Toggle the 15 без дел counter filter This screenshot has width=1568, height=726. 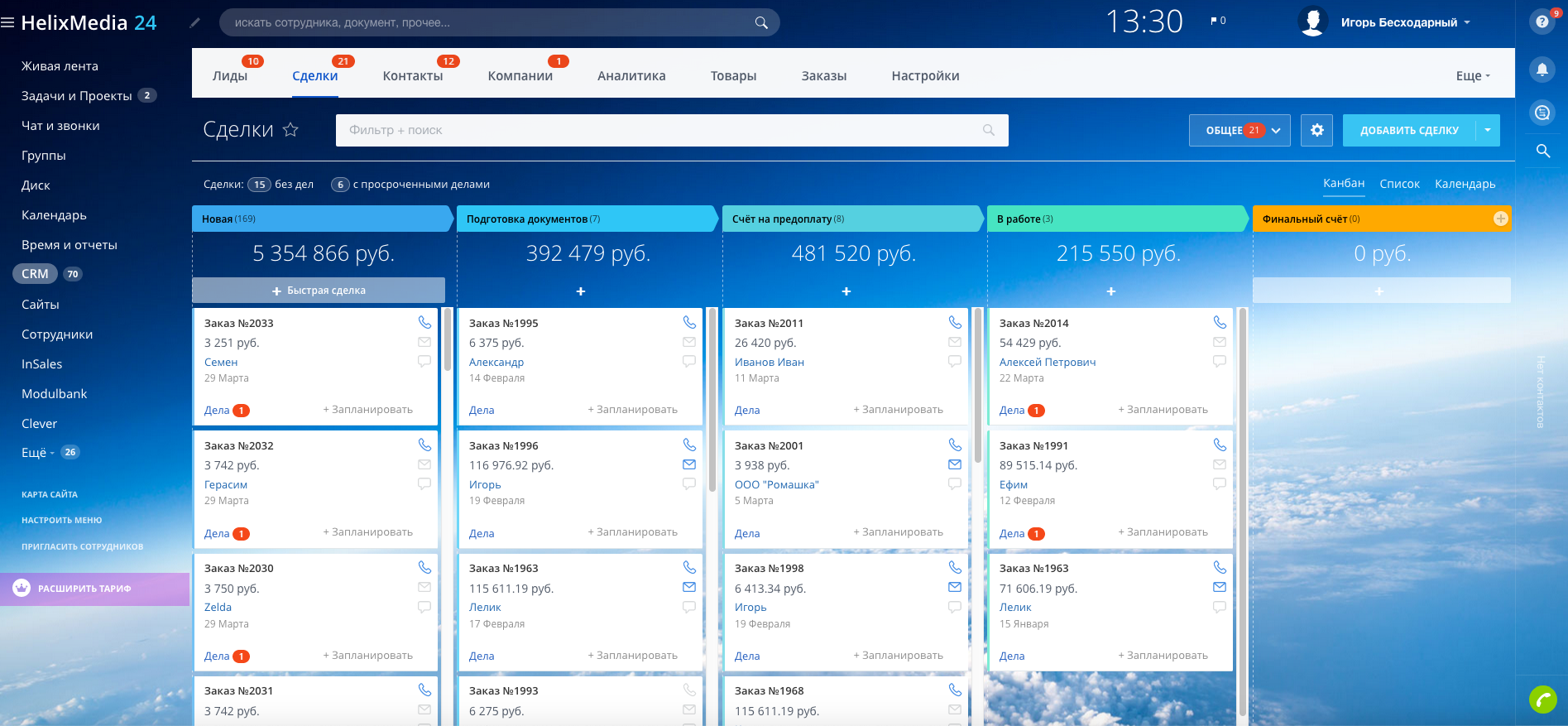coord(260,185)
